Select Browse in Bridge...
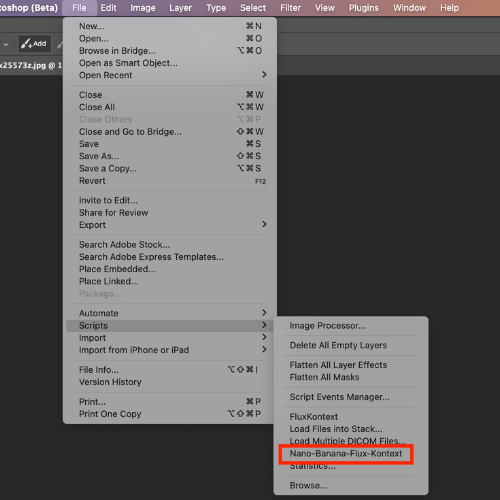The image size is (500, 500). click(x=170, y=51)
